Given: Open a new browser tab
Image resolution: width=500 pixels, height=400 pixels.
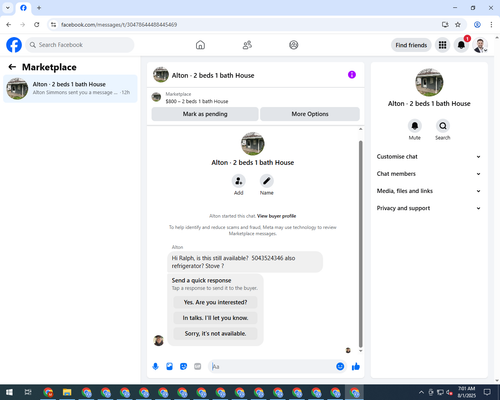Looking at the screenshot, I should coord(39,8).
